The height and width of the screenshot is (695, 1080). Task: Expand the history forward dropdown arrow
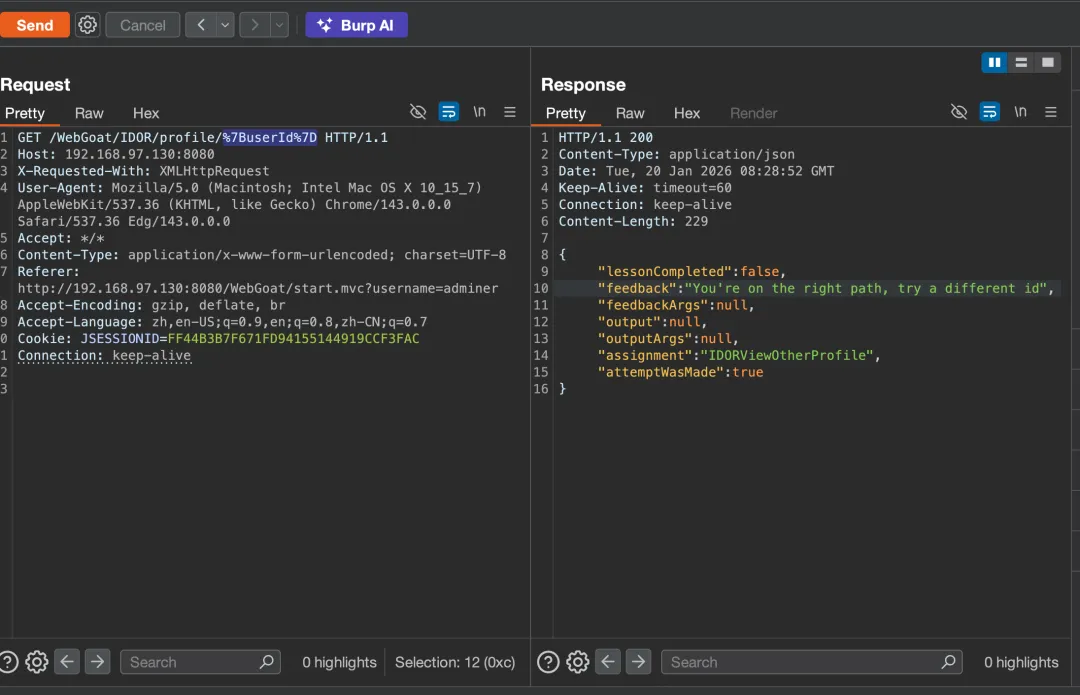[x=279, y=25]
